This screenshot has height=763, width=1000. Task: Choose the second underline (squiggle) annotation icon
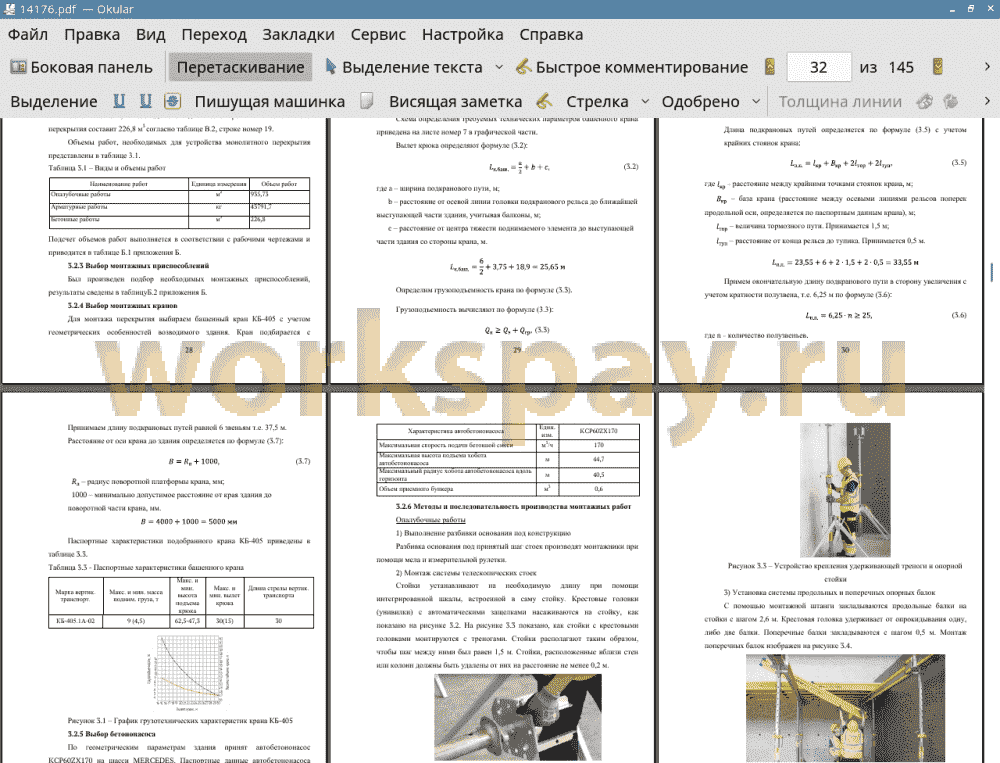145,101
